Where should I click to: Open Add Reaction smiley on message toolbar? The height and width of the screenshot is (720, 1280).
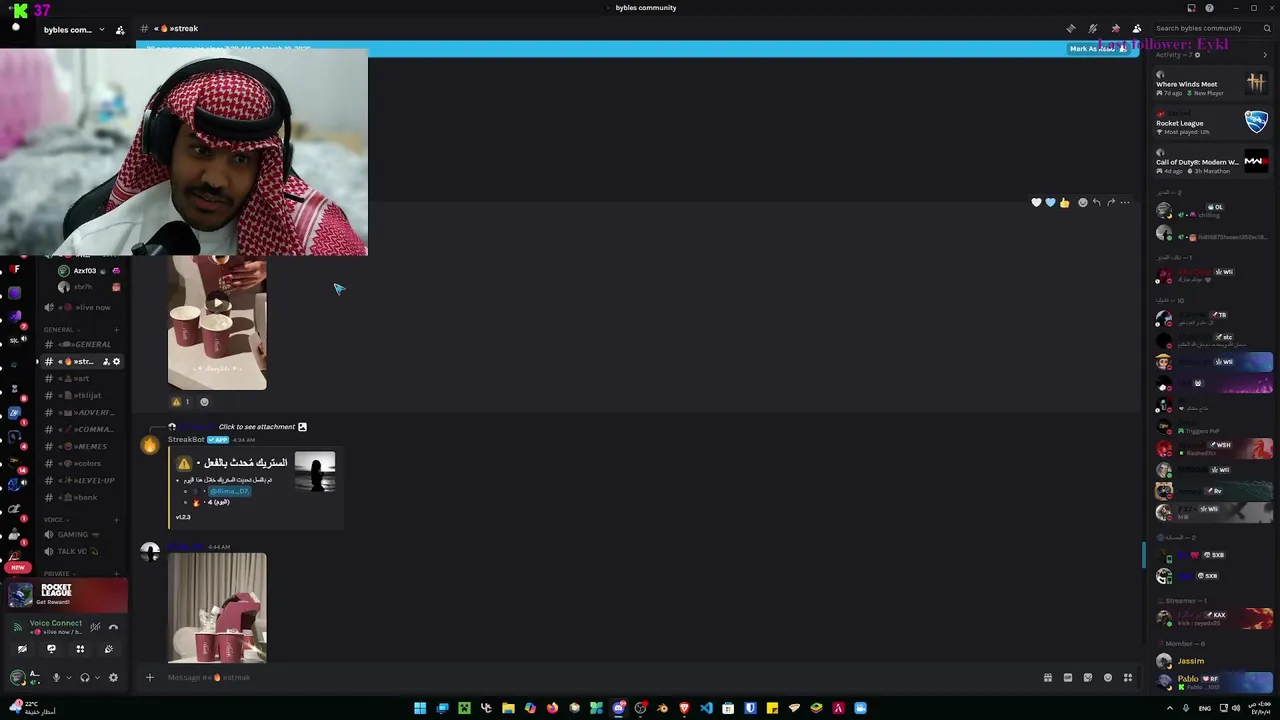pyautogui.click(x=1082, y=203)
